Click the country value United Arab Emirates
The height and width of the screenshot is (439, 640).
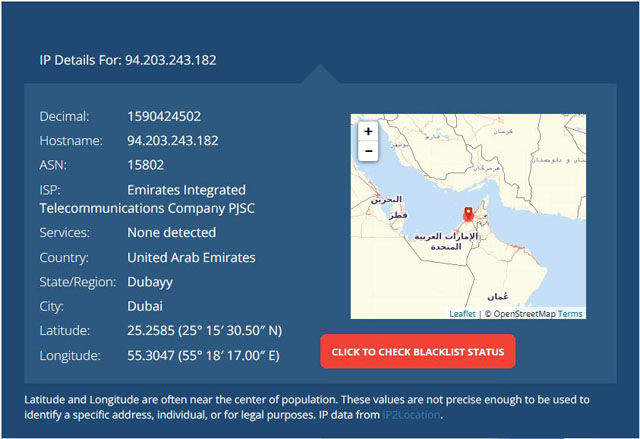191,257
